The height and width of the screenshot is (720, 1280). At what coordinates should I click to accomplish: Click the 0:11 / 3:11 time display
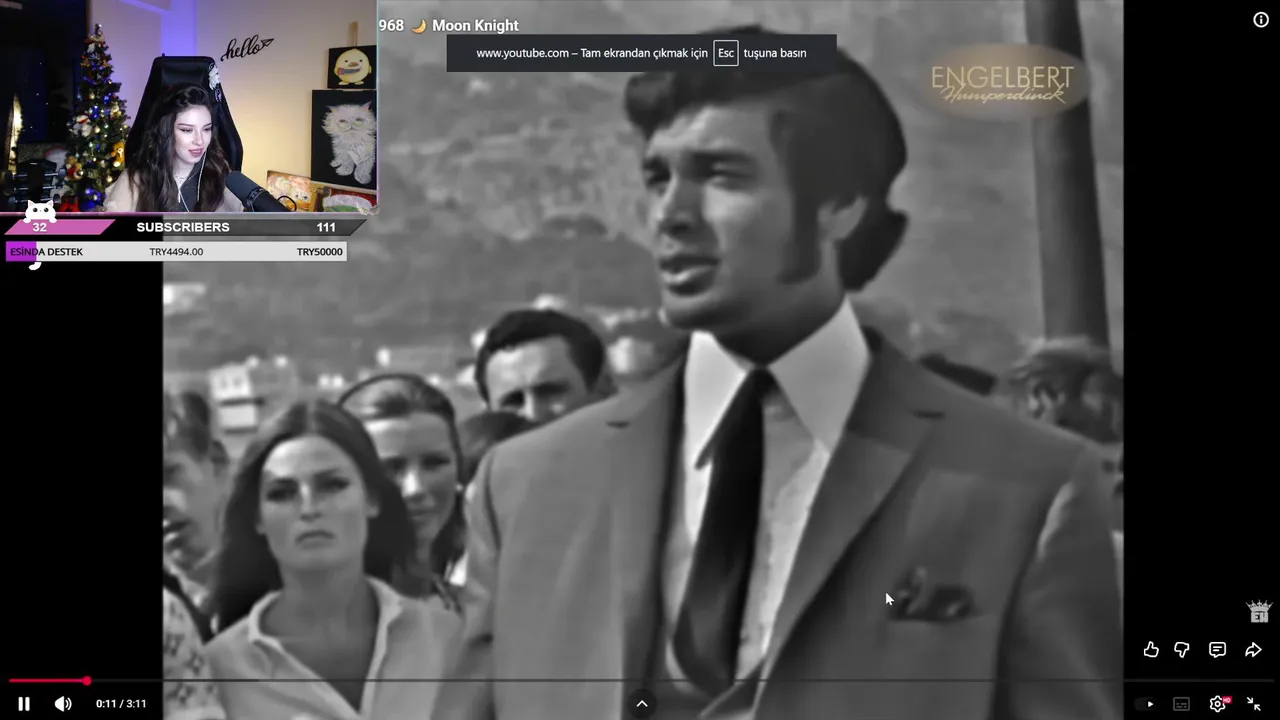pos(121,704)
